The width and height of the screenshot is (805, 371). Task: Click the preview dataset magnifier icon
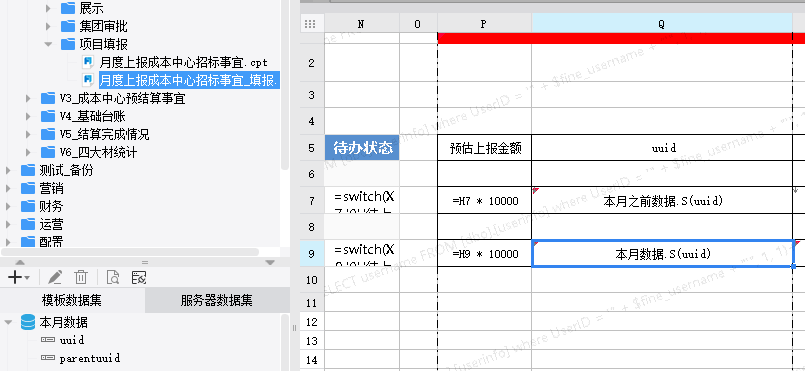coord(113,278)
